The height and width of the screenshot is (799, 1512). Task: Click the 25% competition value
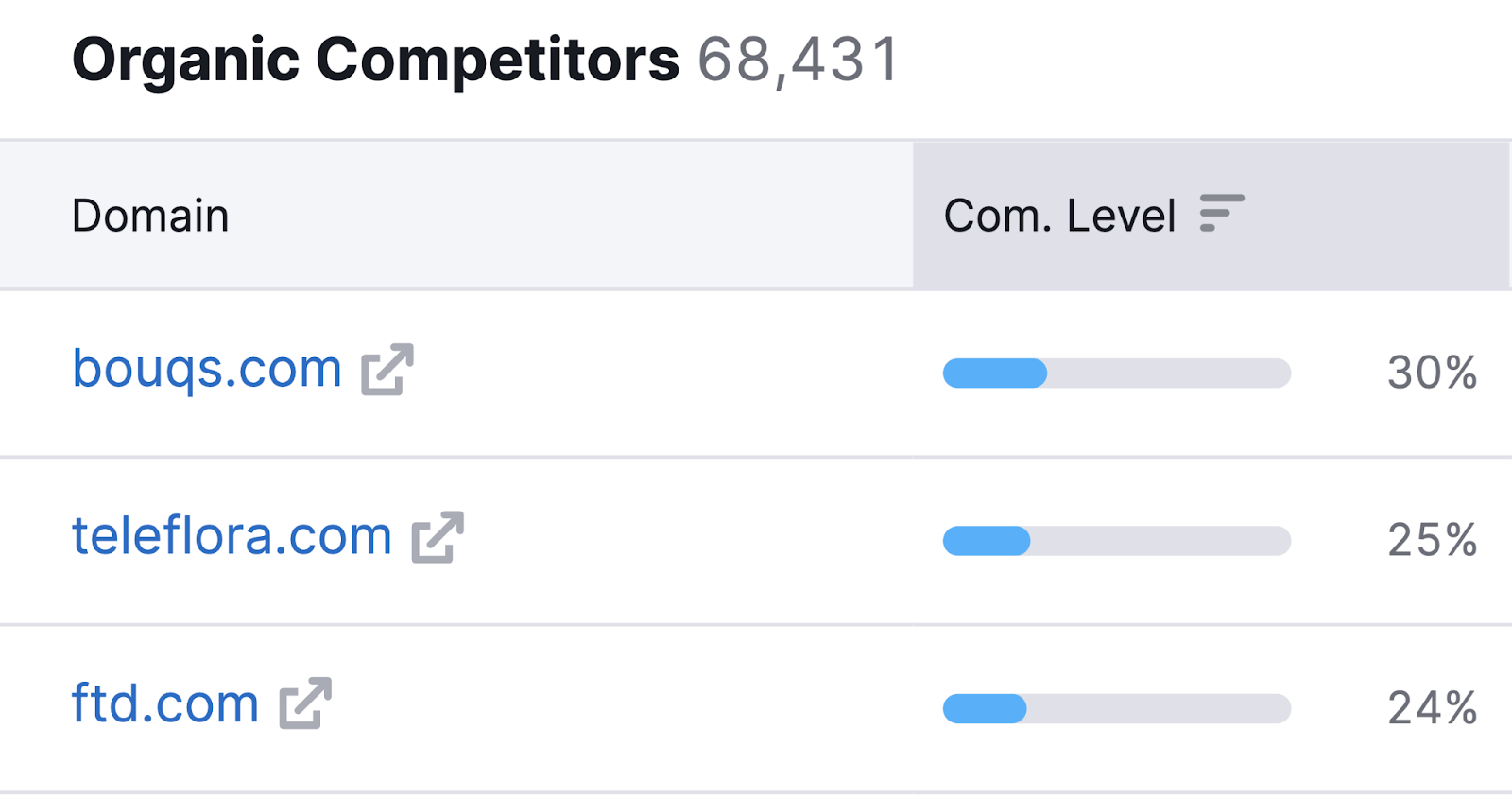tap(1432, 540)
